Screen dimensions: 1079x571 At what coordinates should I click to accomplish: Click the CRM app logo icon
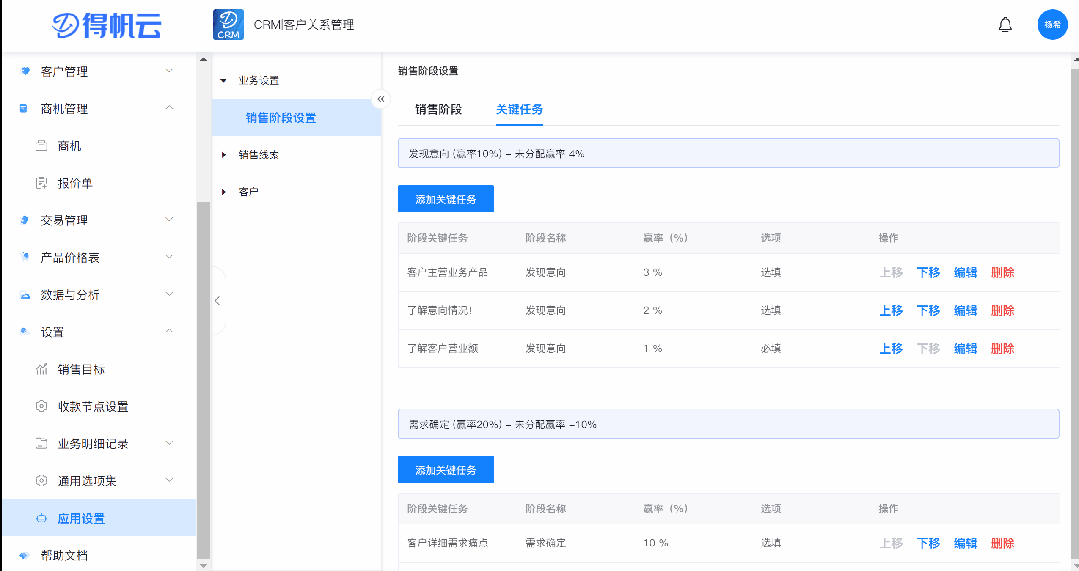tap(228, 25)
